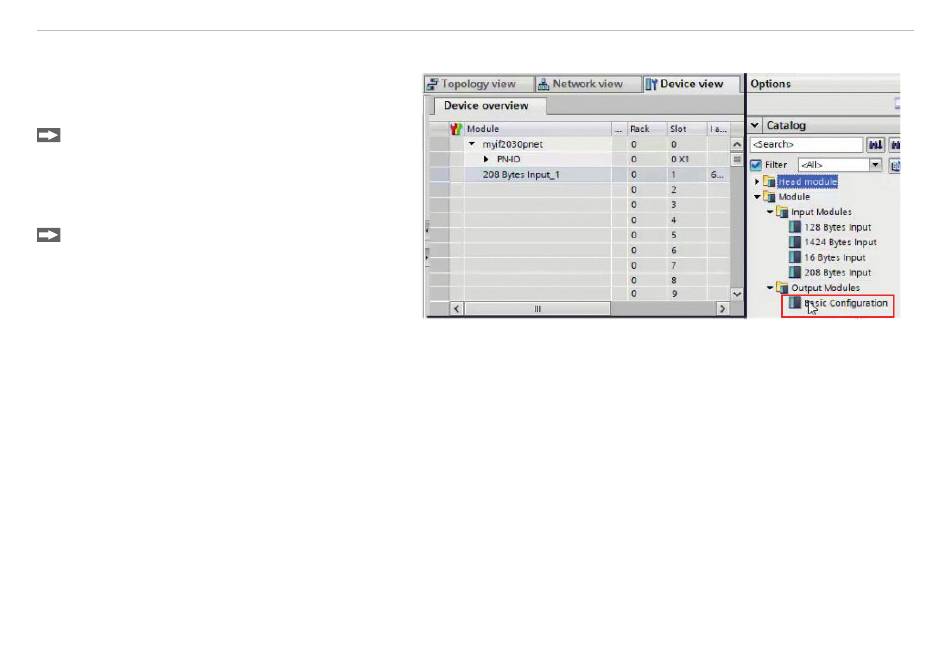The width and height of the screenshot is (950, 665).
Task: Click the Module column header icon
Action: click(x=456, y=128)
